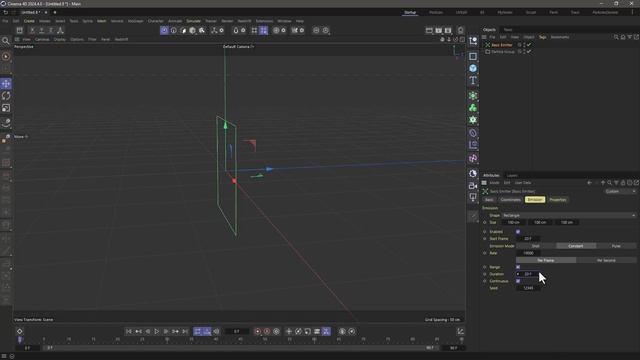
Task: Open the Startup layout
Action: (410, 13)
